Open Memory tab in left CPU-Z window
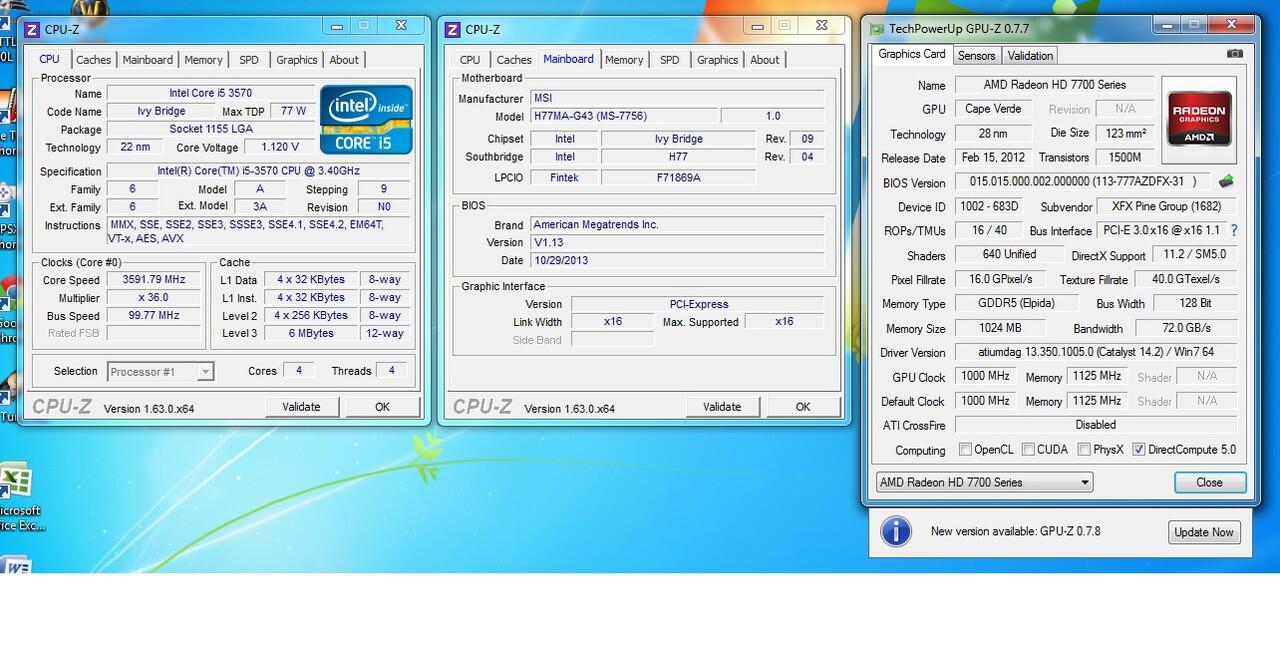Viewport: 1280px width, 646px height. coord(204,60)
